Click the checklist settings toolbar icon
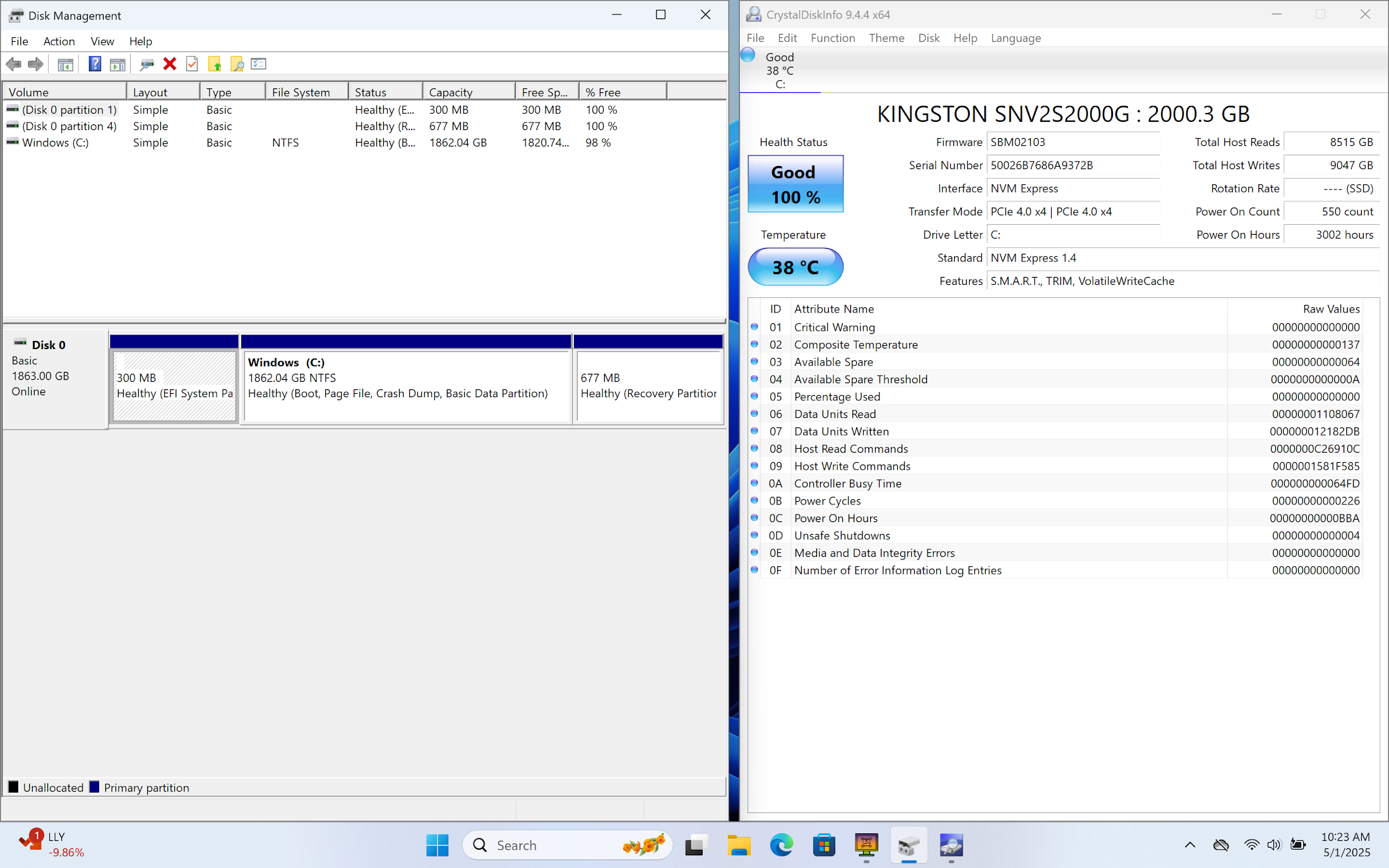This screenshot has height=868, width=1389. coord(259,64)
